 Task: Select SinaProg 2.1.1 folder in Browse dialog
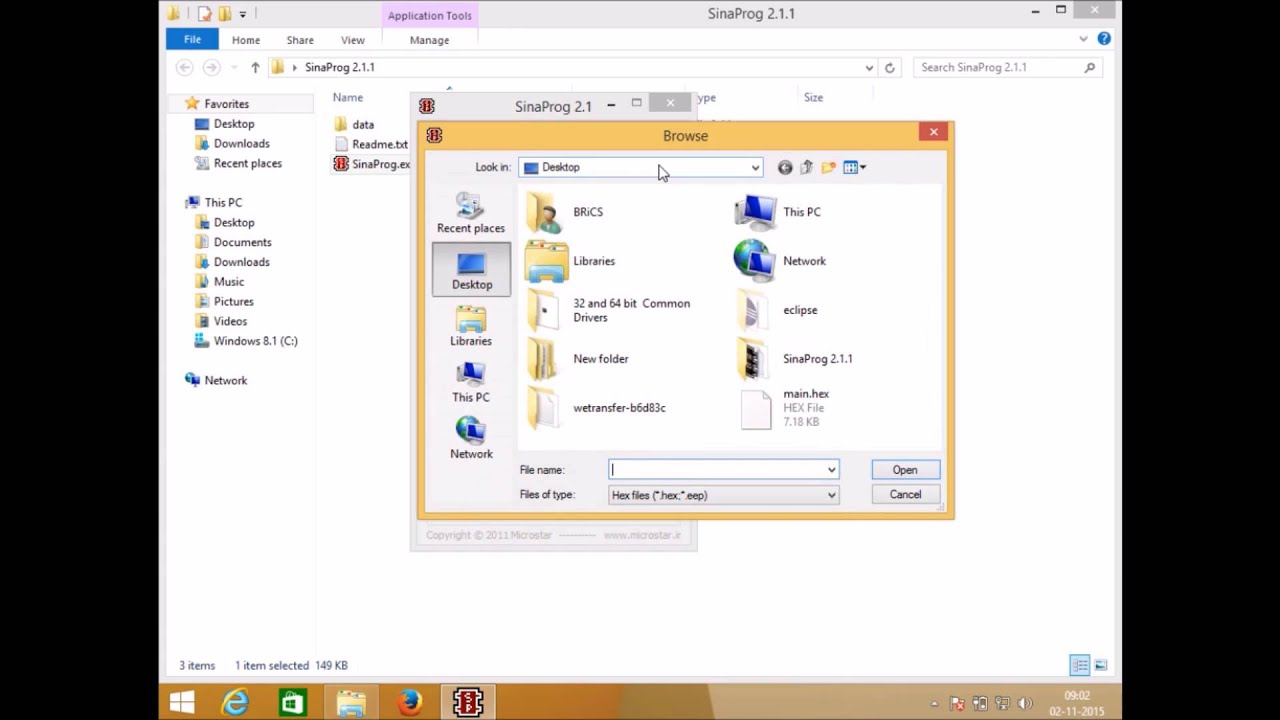click(795, 359)
